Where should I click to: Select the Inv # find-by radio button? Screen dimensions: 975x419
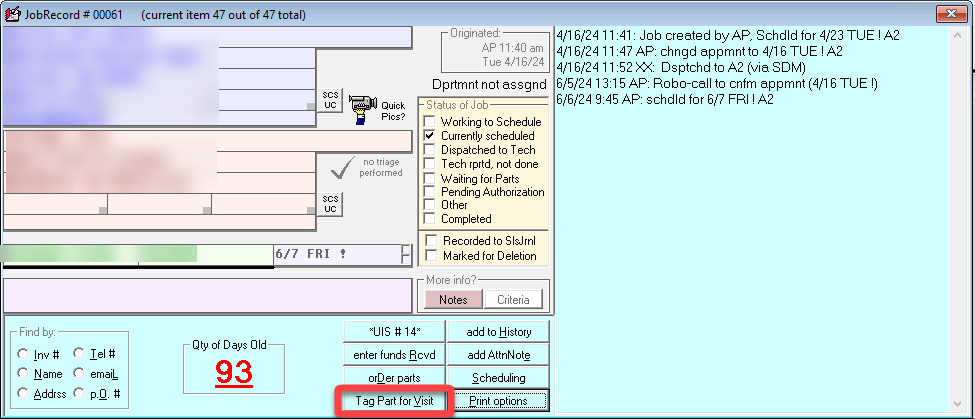[x=23, y=354]
